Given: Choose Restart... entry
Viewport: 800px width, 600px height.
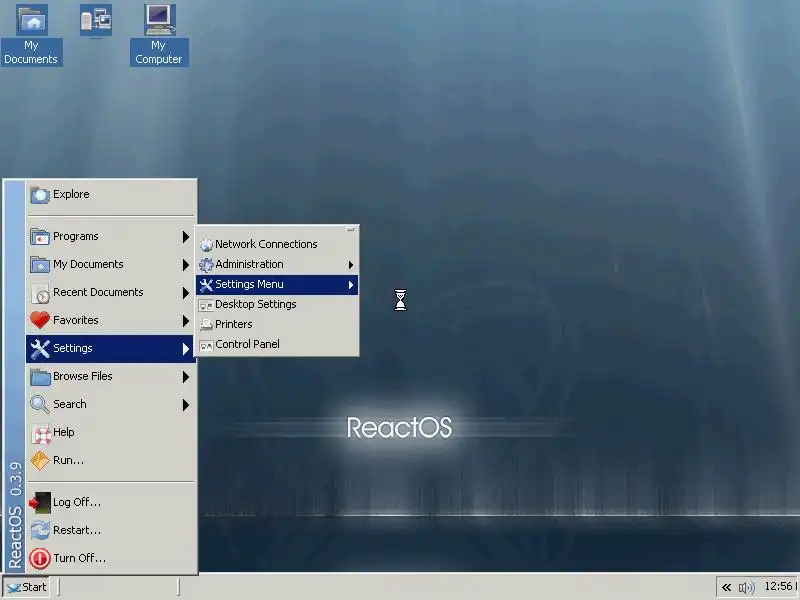Looking at the screenshot, I should tap(111, 531).
